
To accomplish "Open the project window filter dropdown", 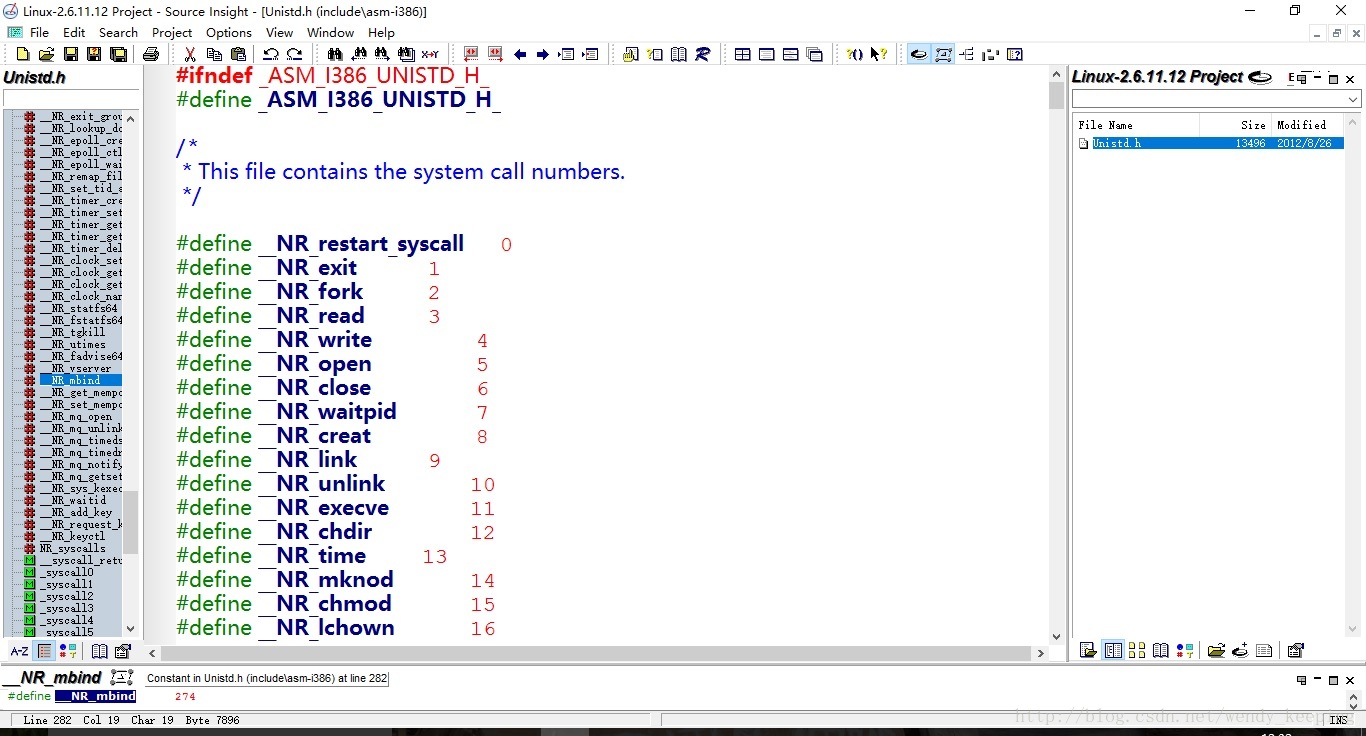I will pyautogui.click(x=1353, y=99).
